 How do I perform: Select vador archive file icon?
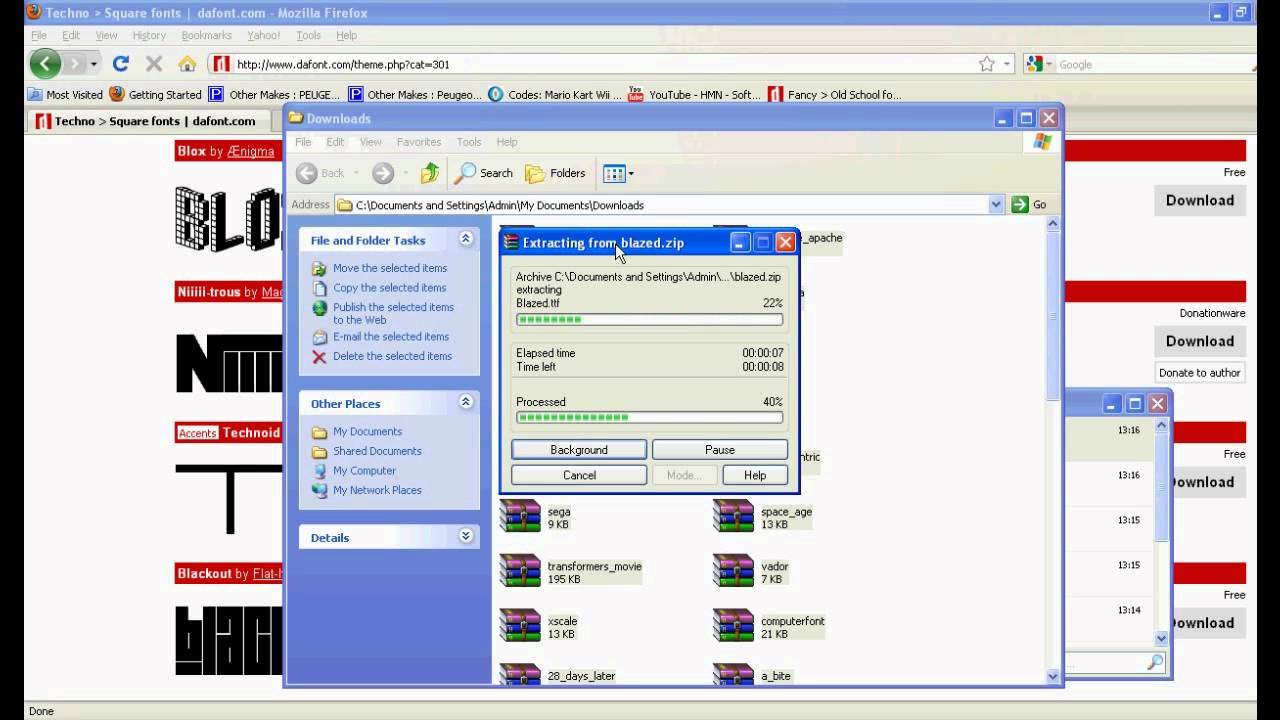(733, 571)
